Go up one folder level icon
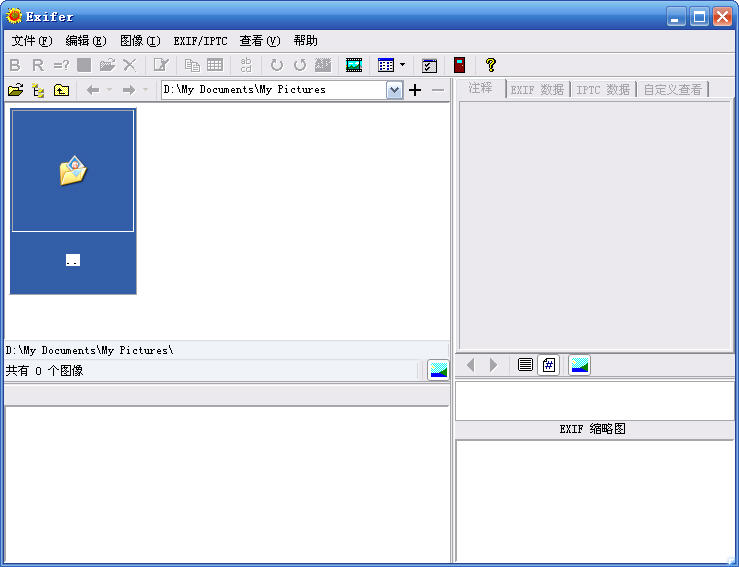 [x=61, y=90]
